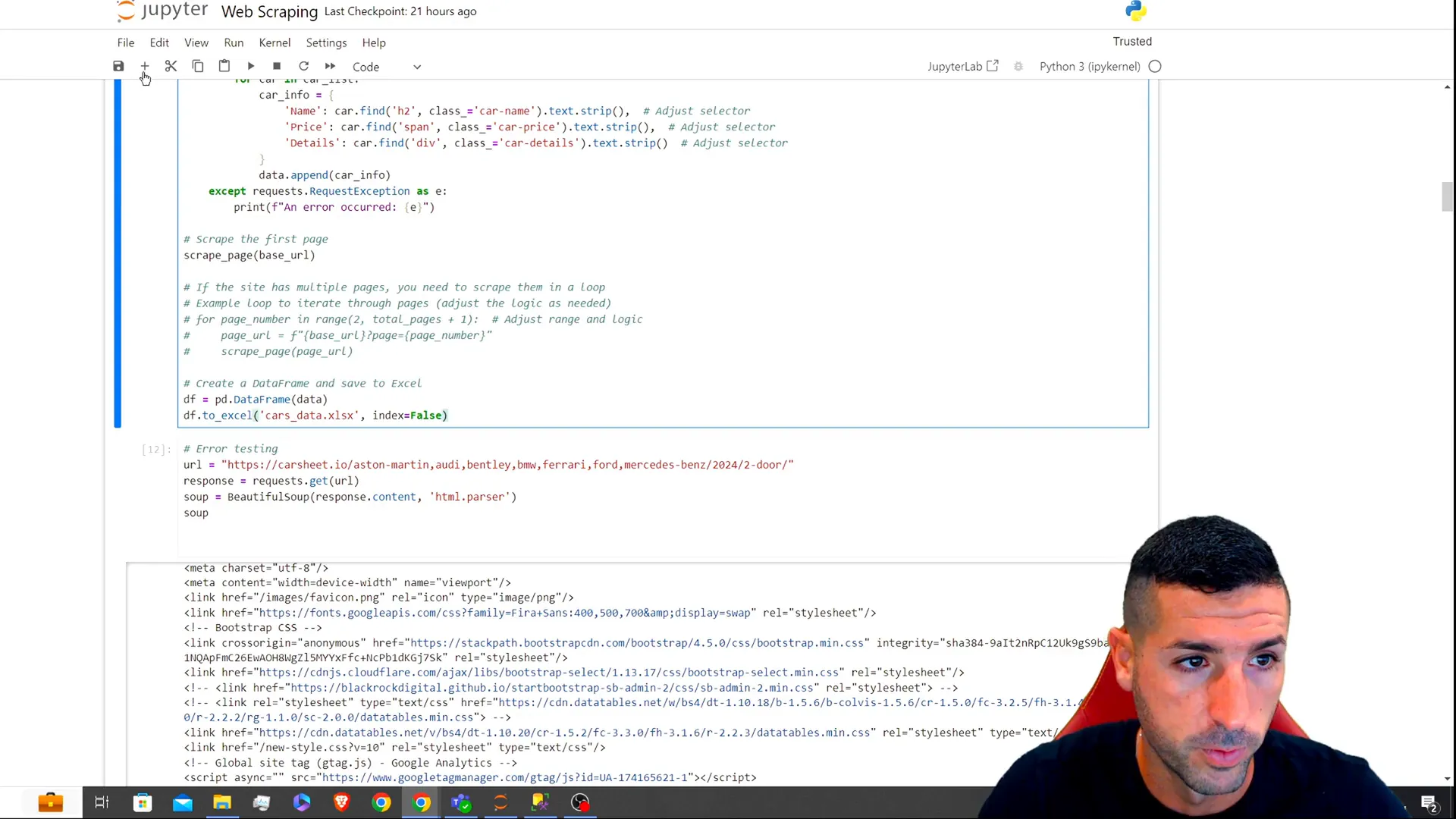Paste cell from clipboard
This screenshot has width=1456, height=819.
pos(224,67)
